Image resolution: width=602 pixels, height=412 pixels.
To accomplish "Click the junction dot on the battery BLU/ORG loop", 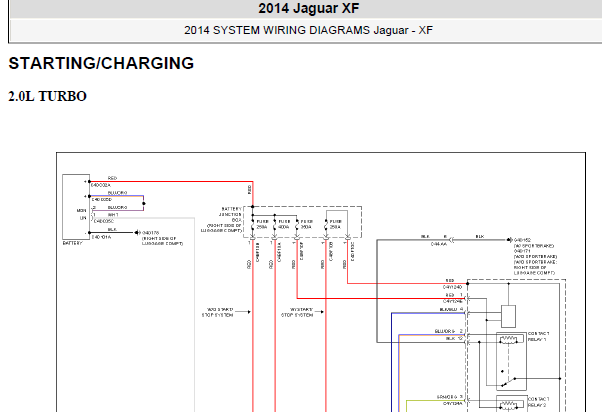I will coord(144,204).
